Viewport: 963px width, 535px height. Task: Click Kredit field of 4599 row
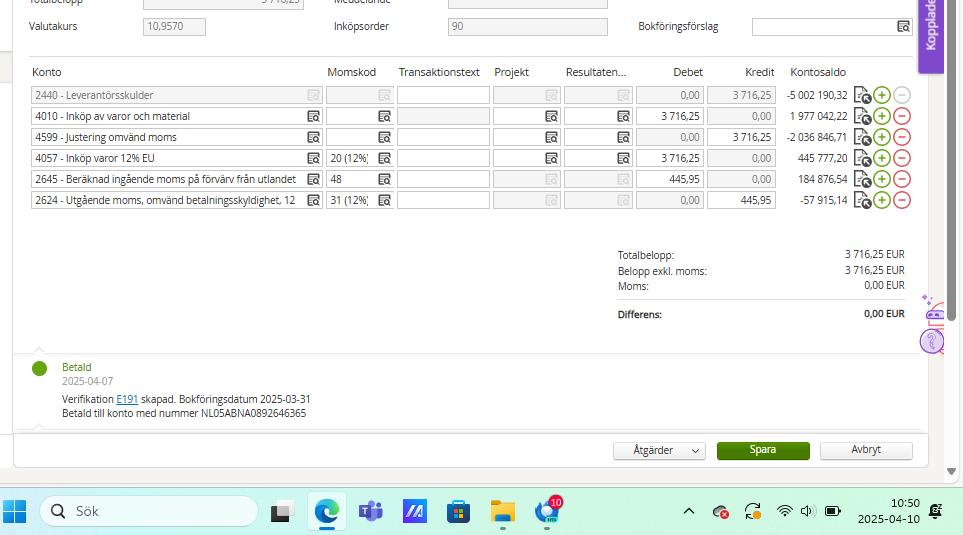[741, 137]
